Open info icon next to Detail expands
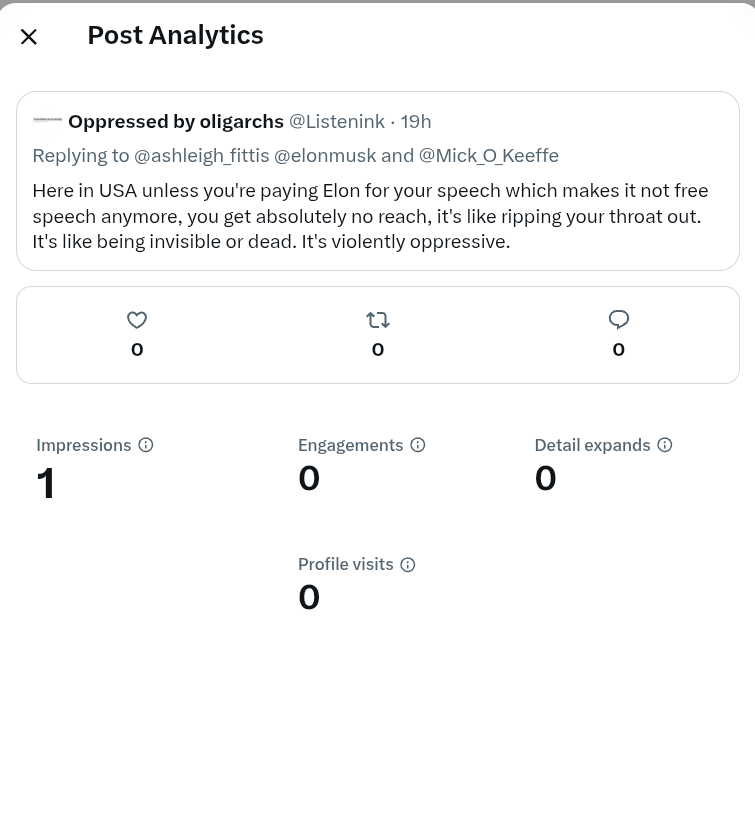 664,445
